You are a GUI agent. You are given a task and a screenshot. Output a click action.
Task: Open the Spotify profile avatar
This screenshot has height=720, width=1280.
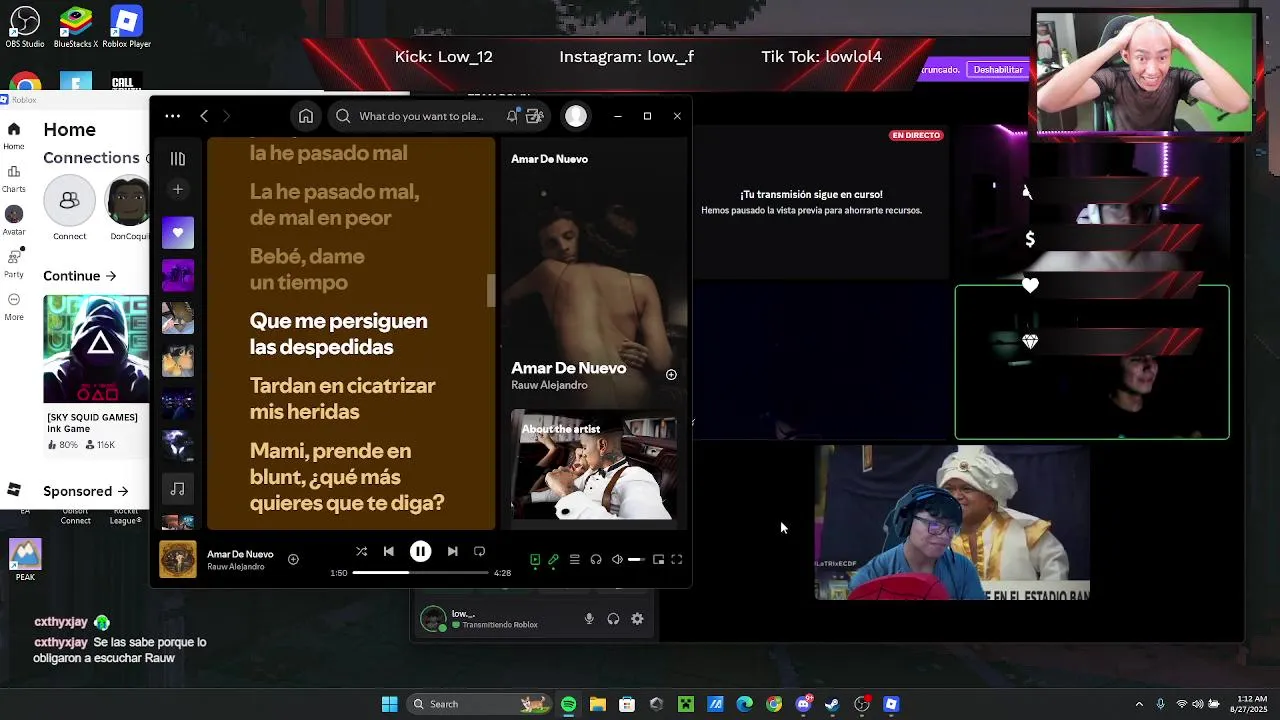coord(576,116)
